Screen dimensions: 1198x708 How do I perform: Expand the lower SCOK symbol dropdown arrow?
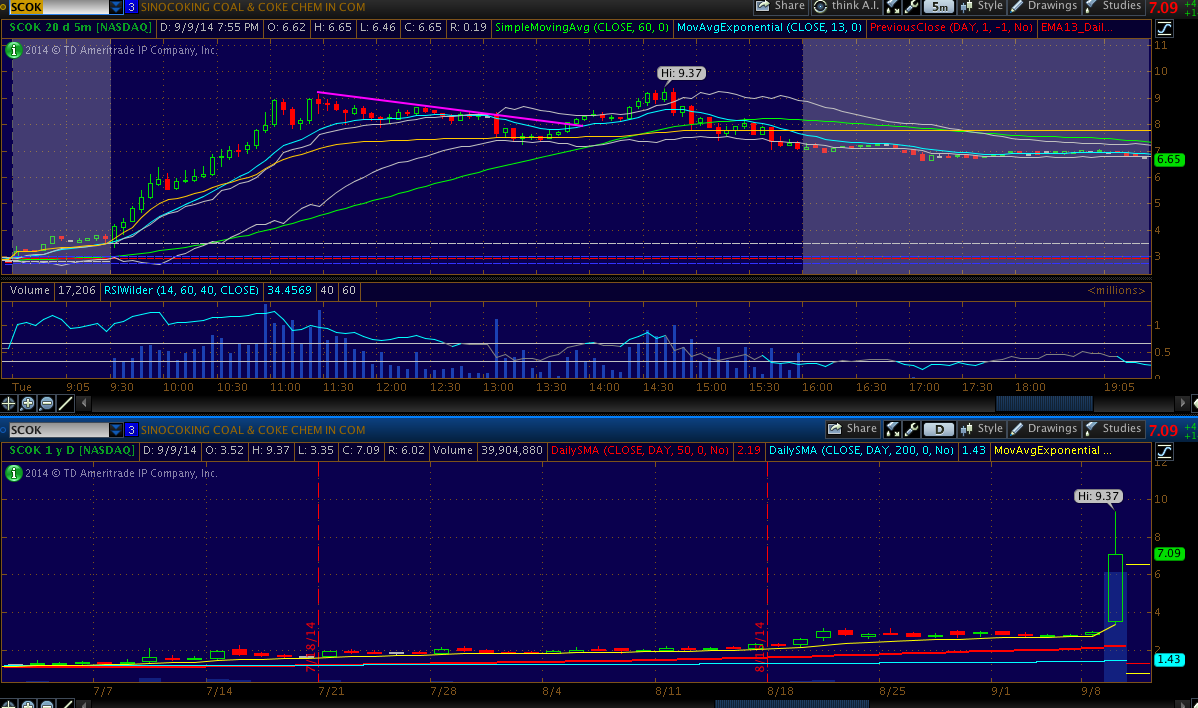point(116,430)
